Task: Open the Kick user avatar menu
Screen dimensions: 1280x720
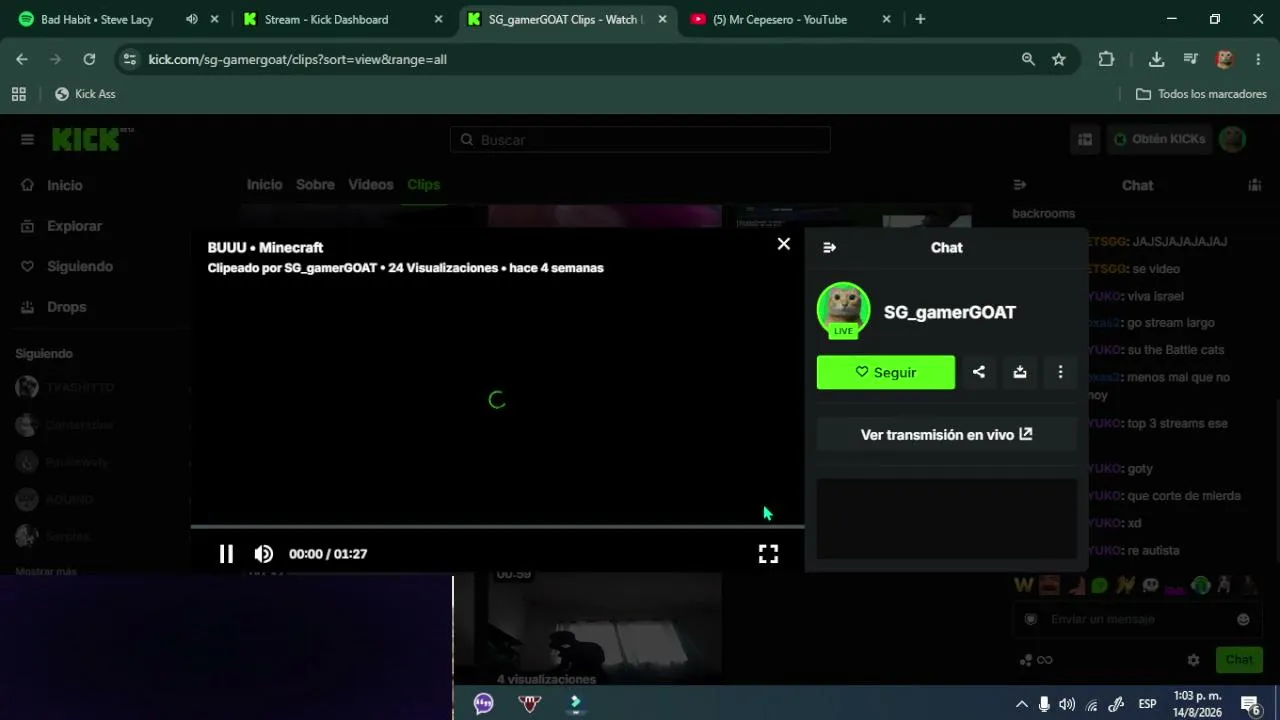Action: [x=1232, y=140]
